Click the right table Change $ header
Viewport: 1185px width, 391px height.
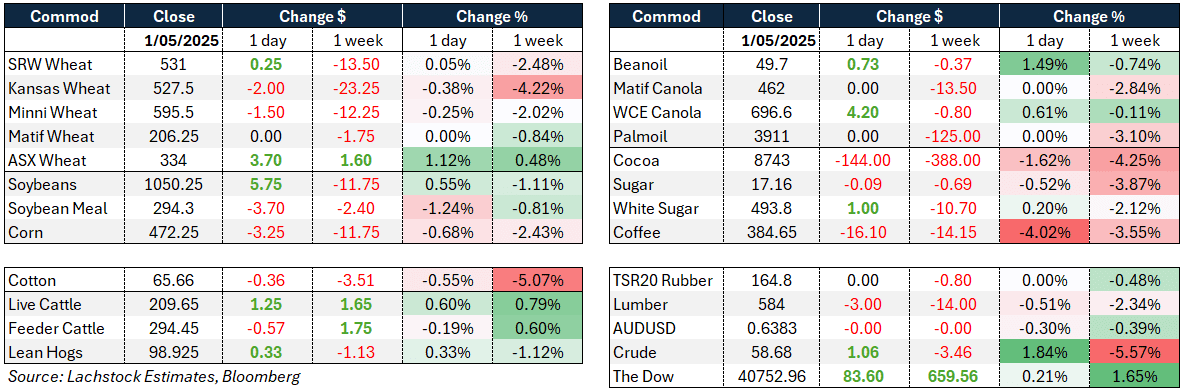(909, 17)
